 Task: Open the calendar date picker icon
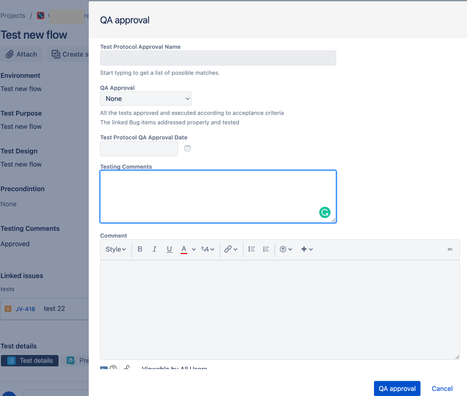188,148
